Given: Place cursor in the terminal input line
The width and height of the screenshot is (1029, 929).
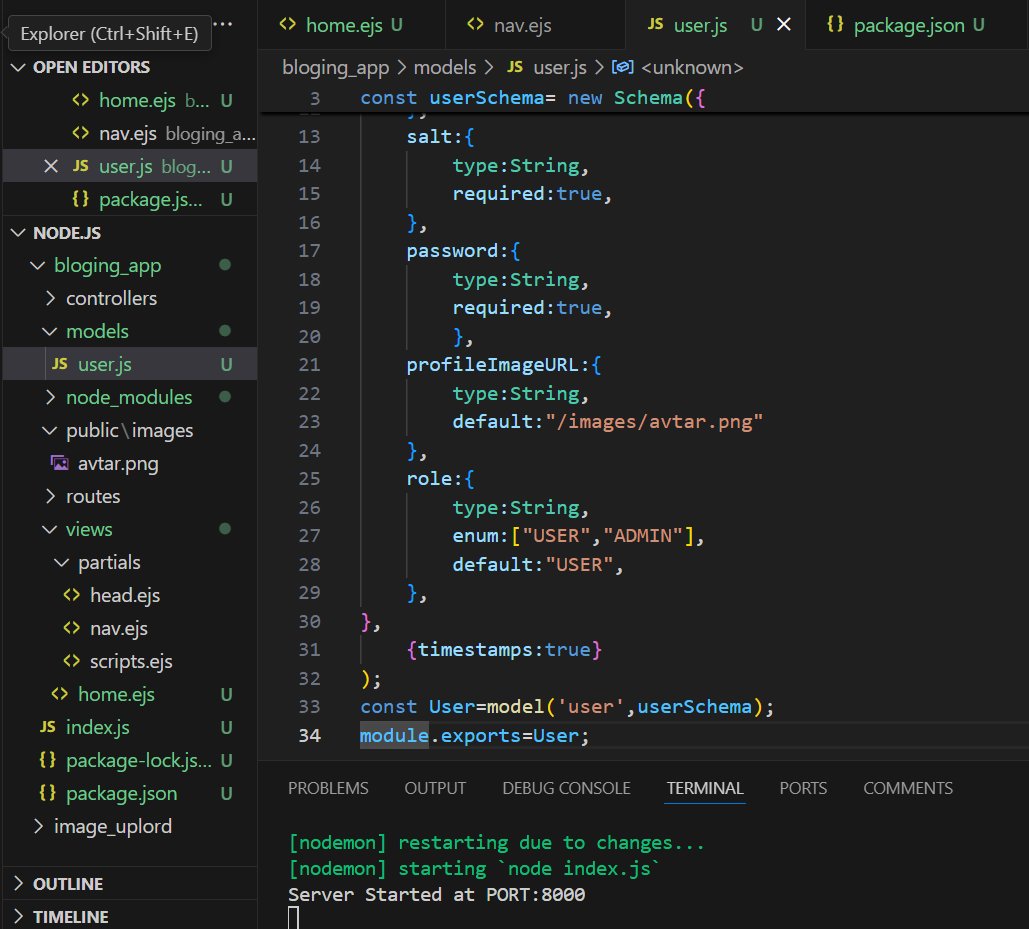Looking at the screenshot, I should (293, 917).
